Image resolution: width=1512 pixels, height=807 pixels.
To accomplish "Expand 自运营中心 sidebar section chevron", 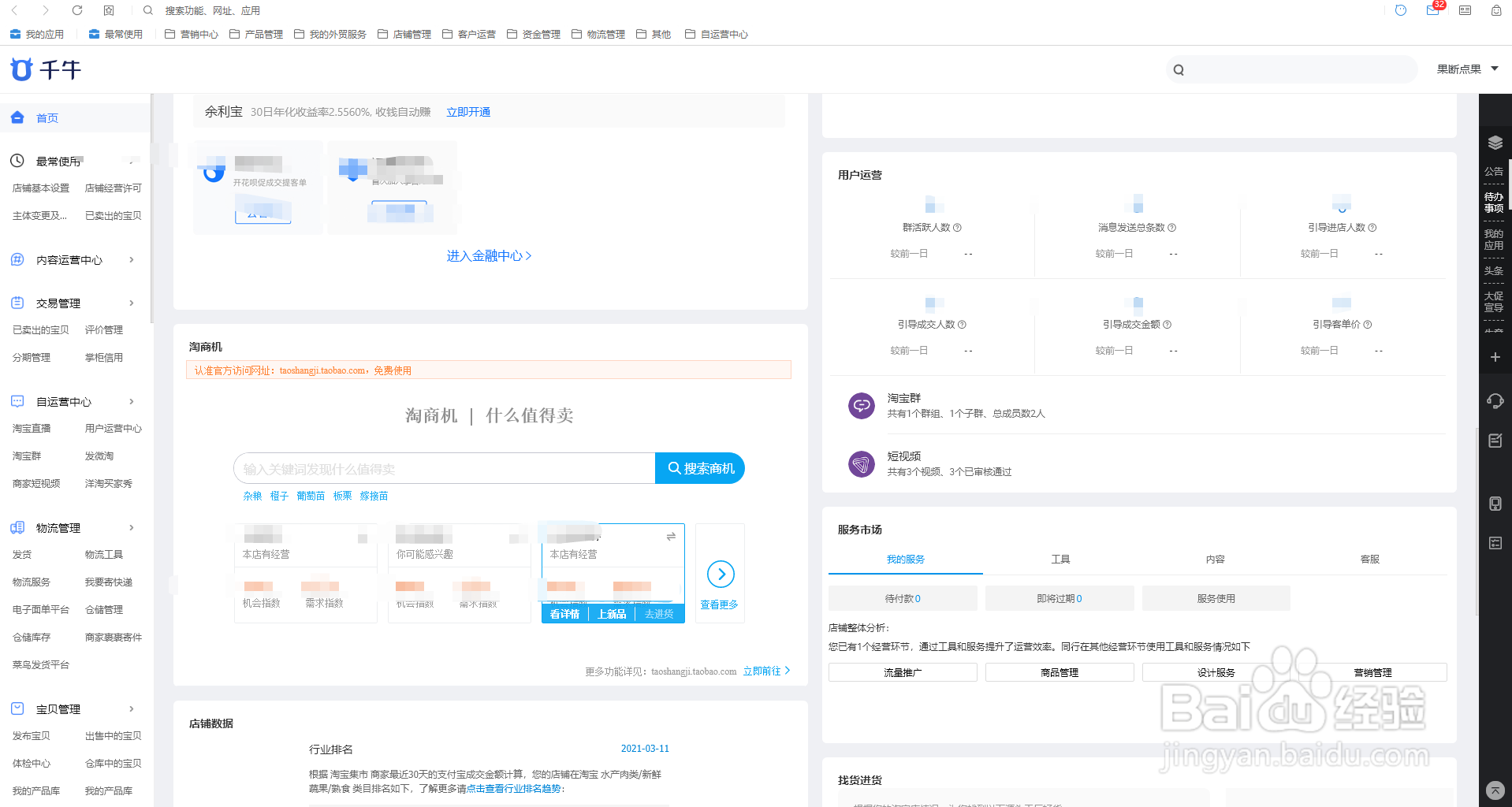I will pyautogui.click(x=132, y=401).
